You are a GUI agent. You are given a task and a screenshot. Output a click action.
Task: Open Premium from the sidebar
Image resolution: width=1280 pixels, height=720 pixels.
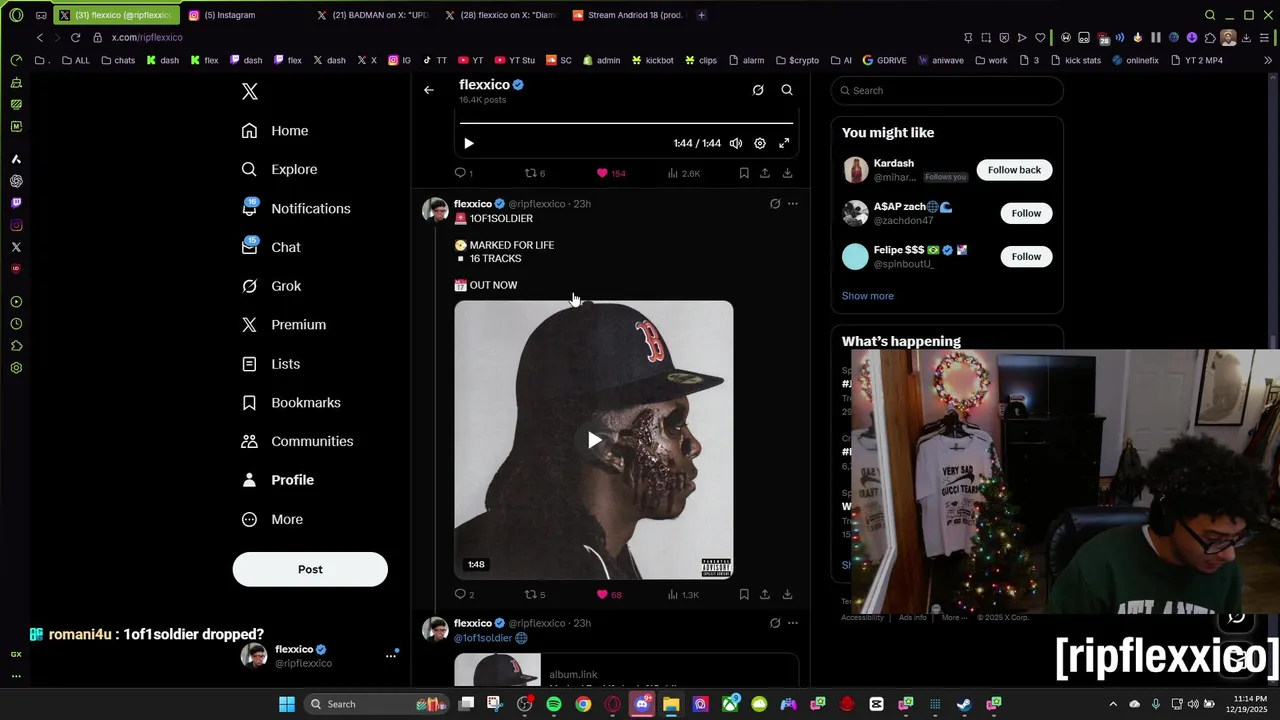284,325
